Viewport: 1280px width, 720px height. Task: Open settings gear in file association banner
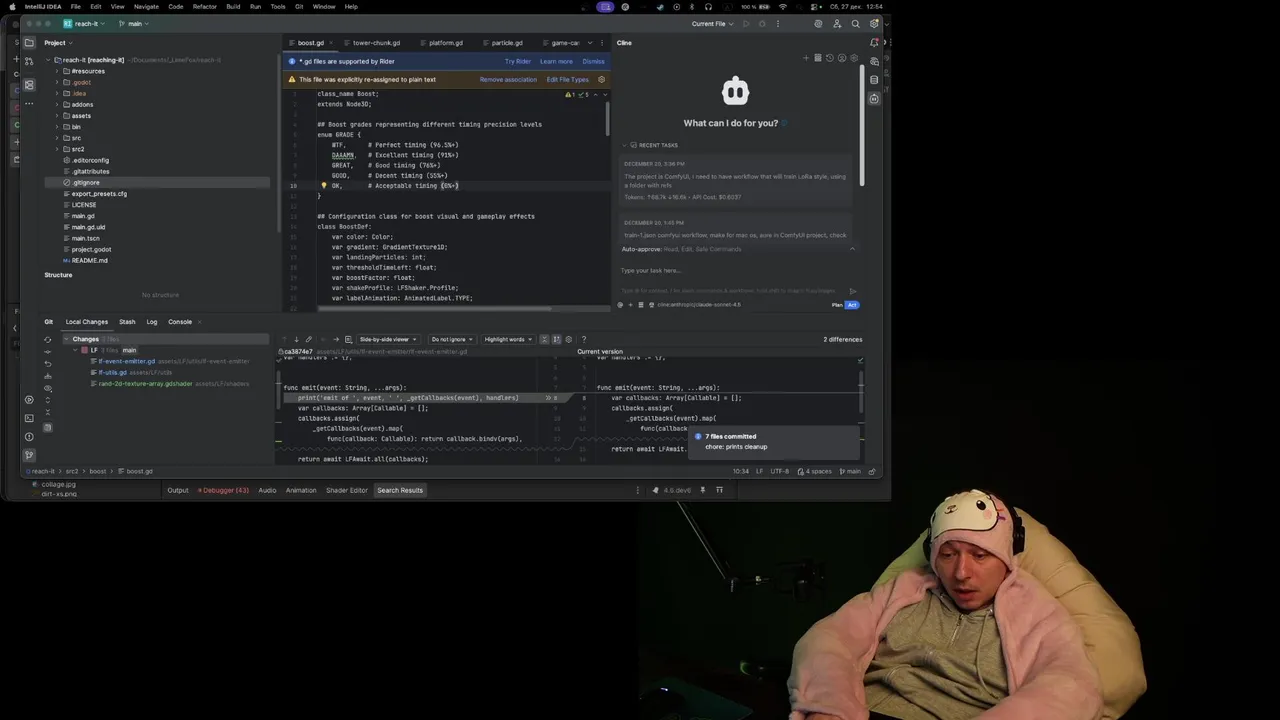pos(601,79)
